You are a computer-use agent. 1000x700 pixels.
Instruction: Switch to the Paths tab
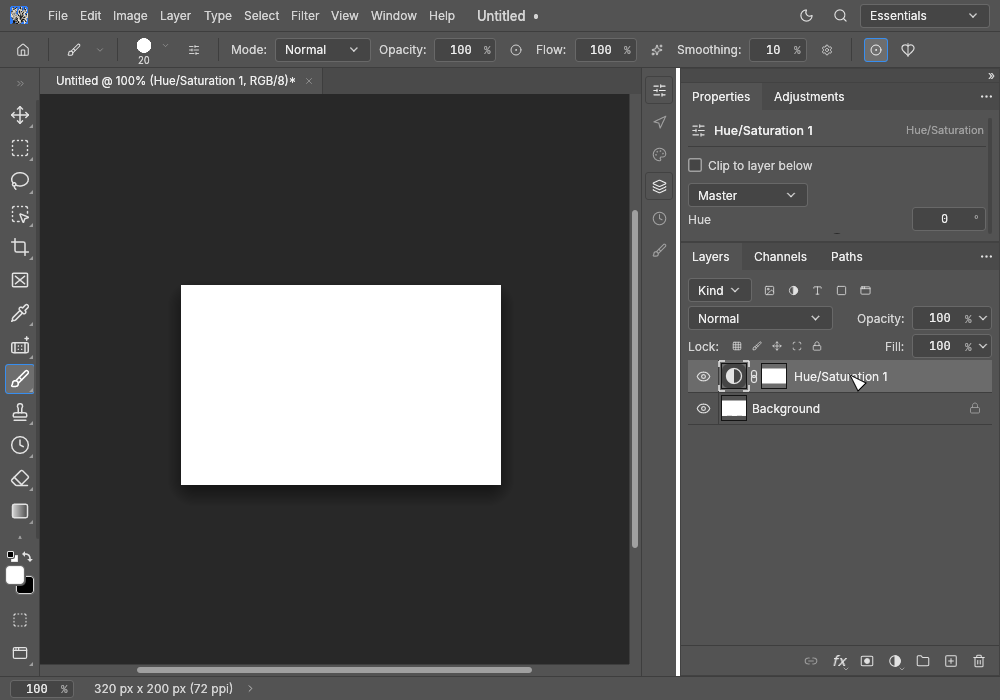(x=846, y=257)
